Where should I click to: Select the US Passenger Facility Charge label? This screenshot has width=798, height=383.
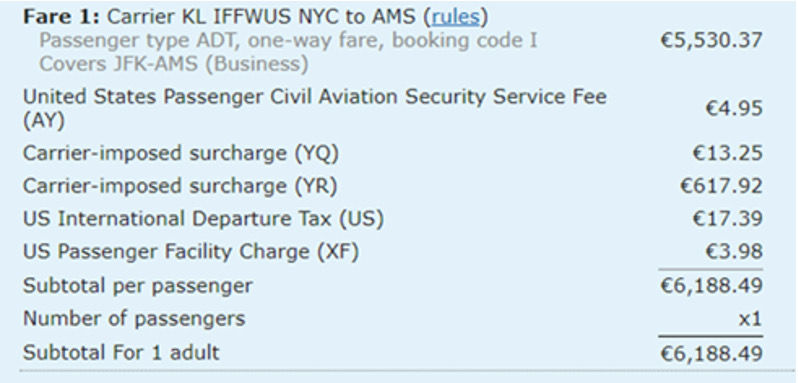191,252
